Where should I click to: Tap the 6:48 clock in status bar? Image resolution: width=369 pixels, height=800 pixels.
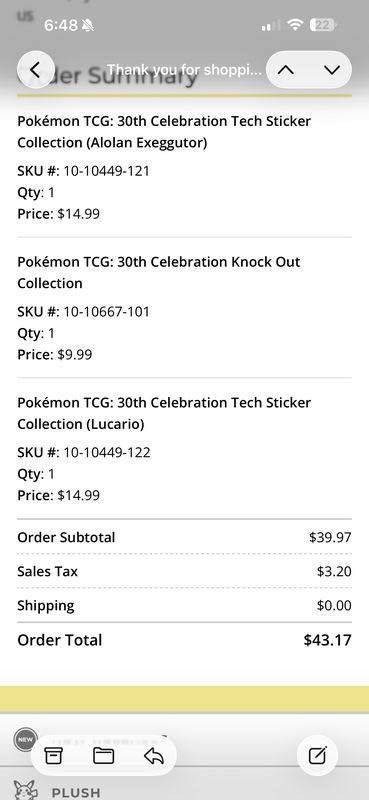[61, 25]
